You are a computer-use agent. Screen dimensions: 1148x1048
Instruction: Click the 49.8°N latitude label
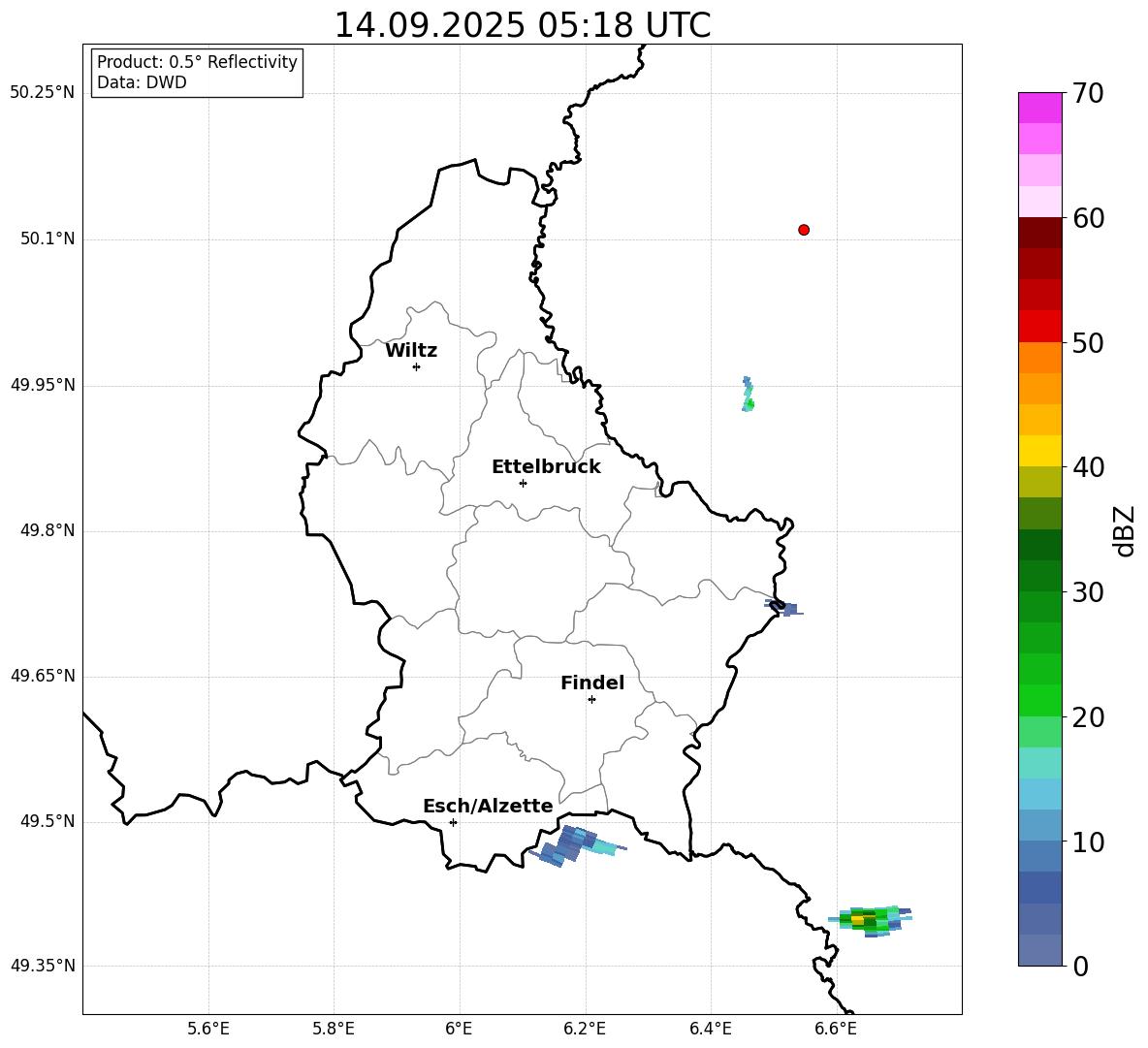(48, 530)
